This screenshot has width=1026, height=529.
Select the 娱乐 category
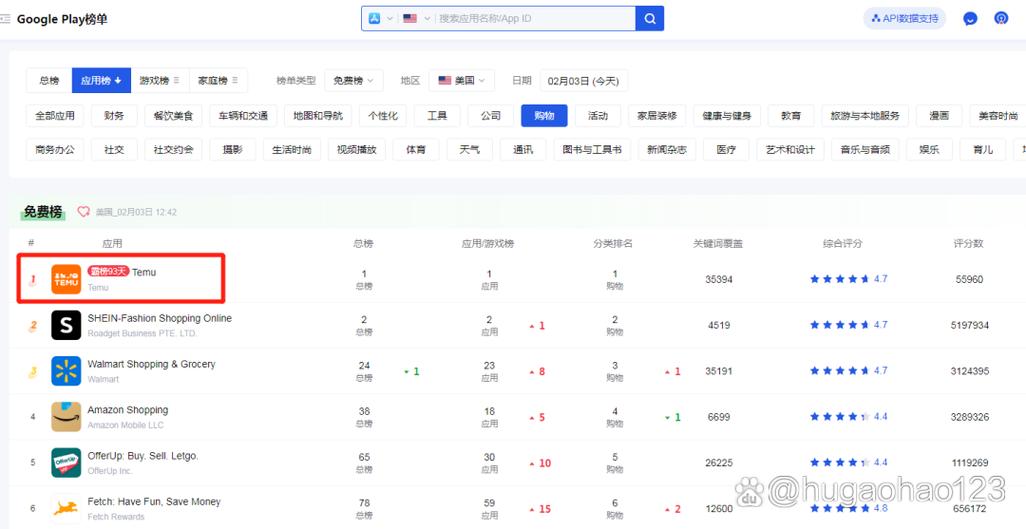click(x=929, y=150)
